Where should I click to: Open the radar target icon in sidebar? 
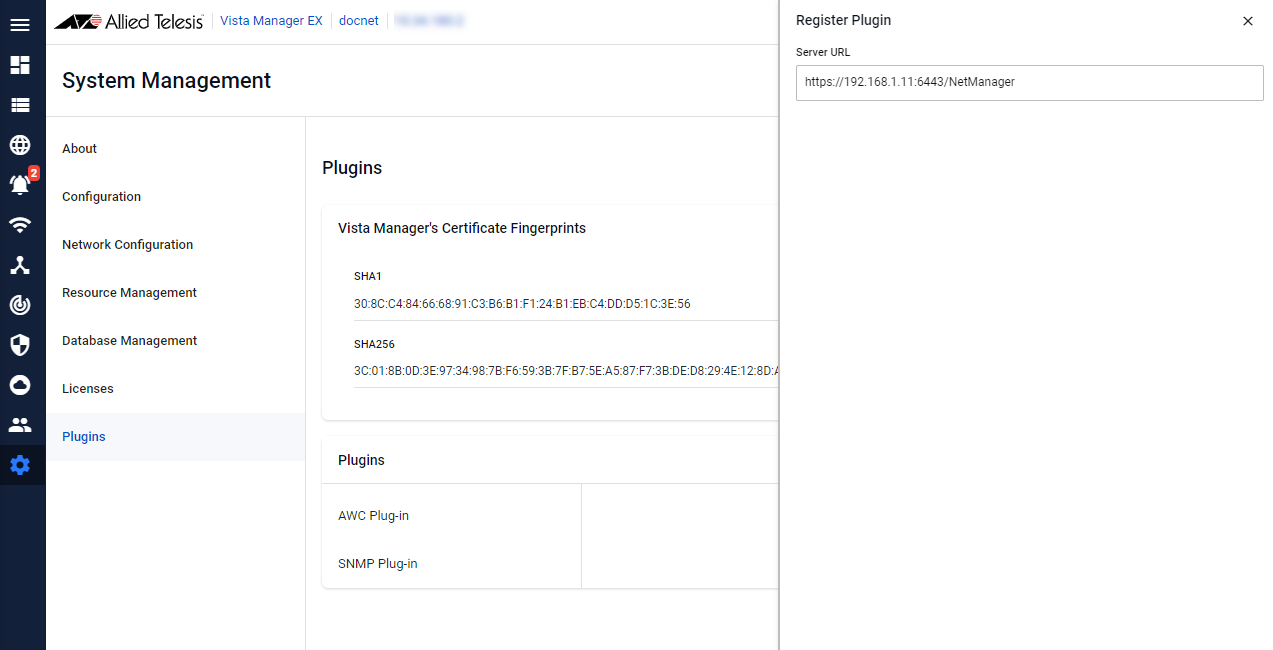[x=20, y=305]
